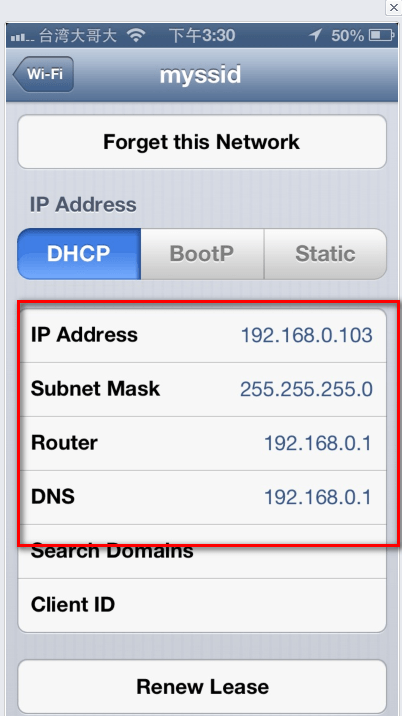Click the battery icon in status bar

pyautogui.click(x=381, y=35)
